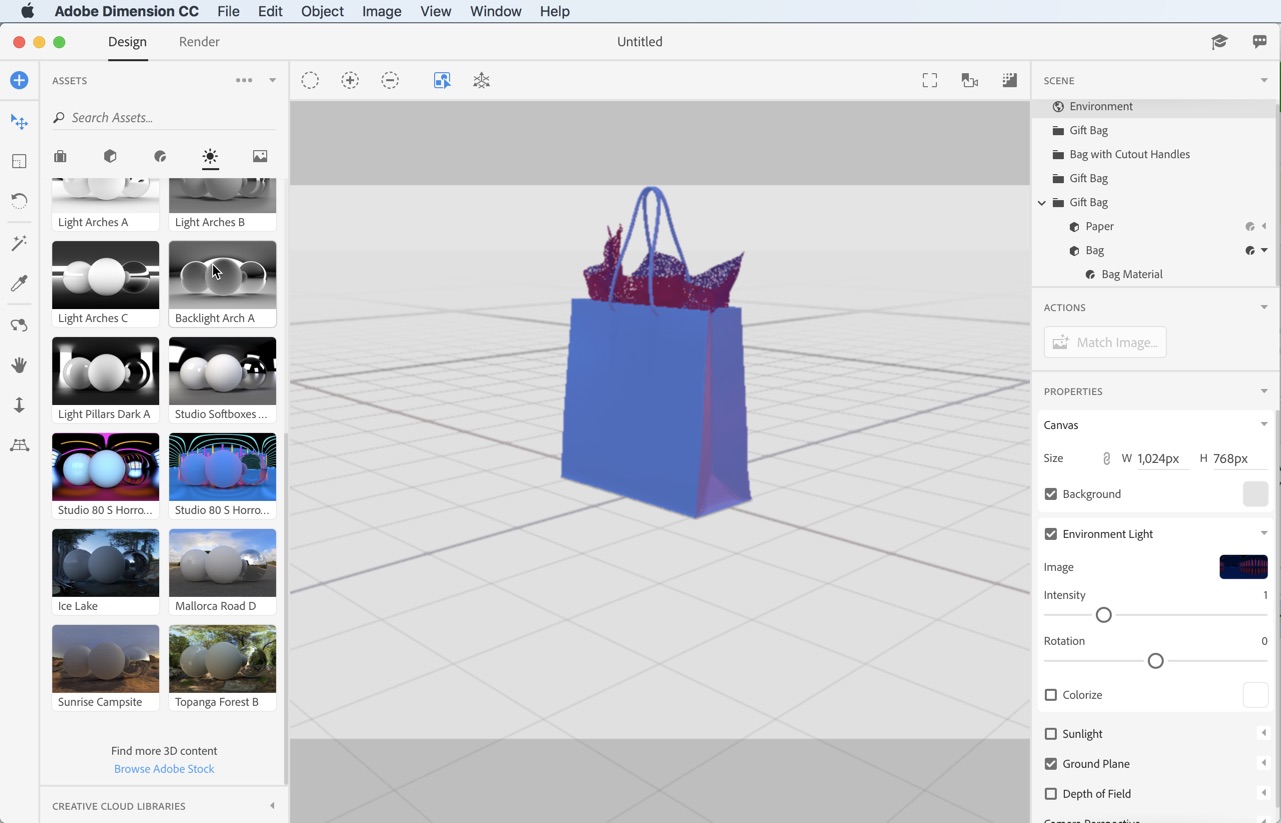The height and width of the screenshot is (823, 1281).
Task: Collapse the Creative Cloud Libraries panel
Action: (x=271, y=806)
